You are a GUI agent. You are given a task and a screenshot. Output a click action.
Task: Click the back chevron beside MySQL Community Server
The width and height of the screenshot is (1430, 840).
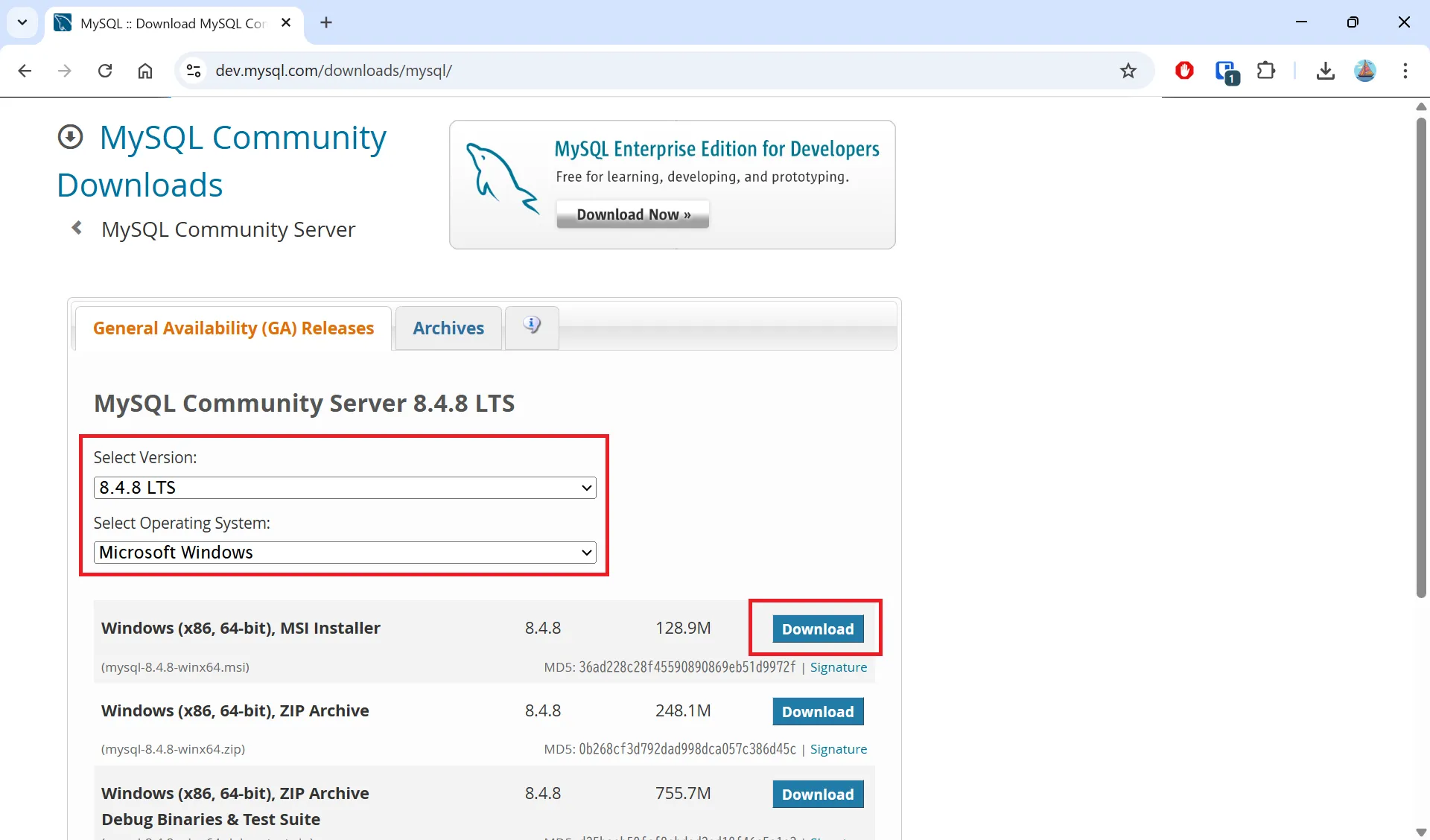click(x=77, y=228)
